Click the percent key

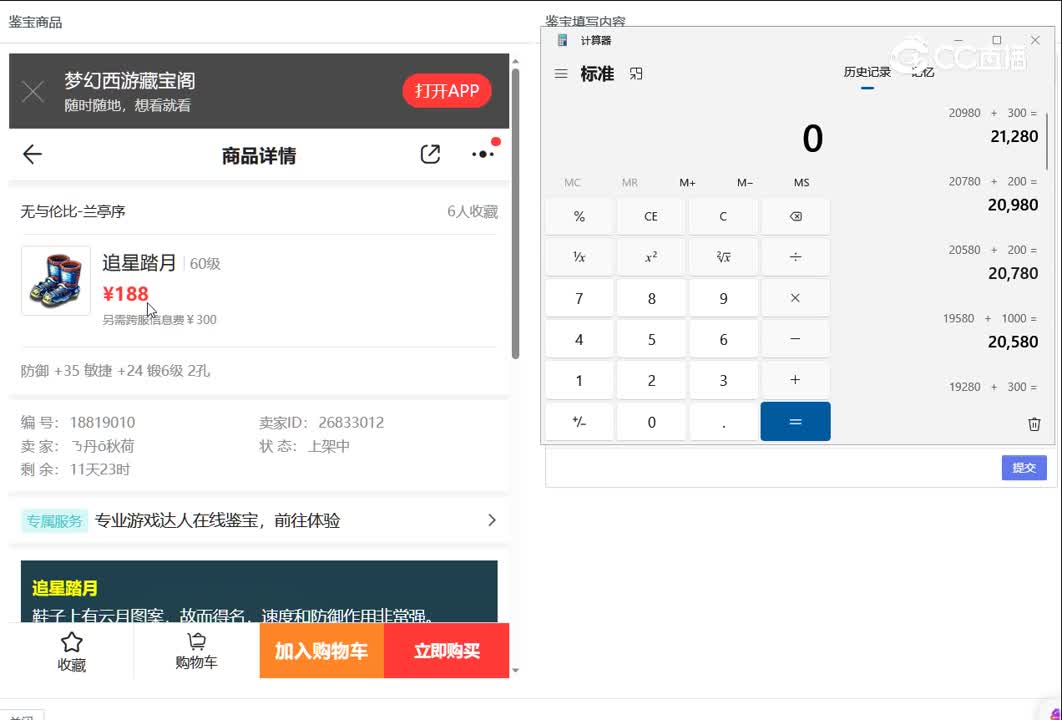pyautogui.click(x=579, y=217)
